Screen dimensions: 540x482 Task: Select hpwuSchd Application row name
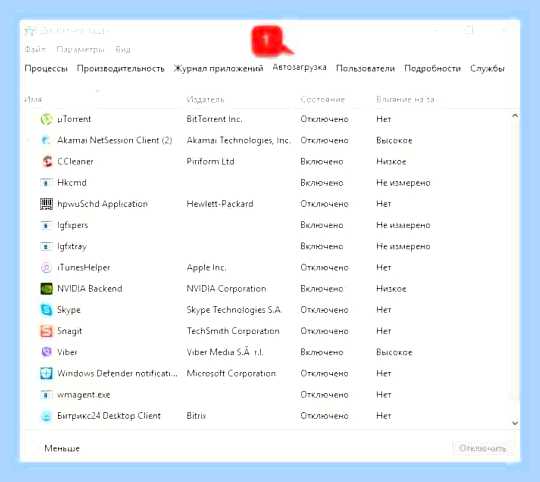(x=102, y=204)
